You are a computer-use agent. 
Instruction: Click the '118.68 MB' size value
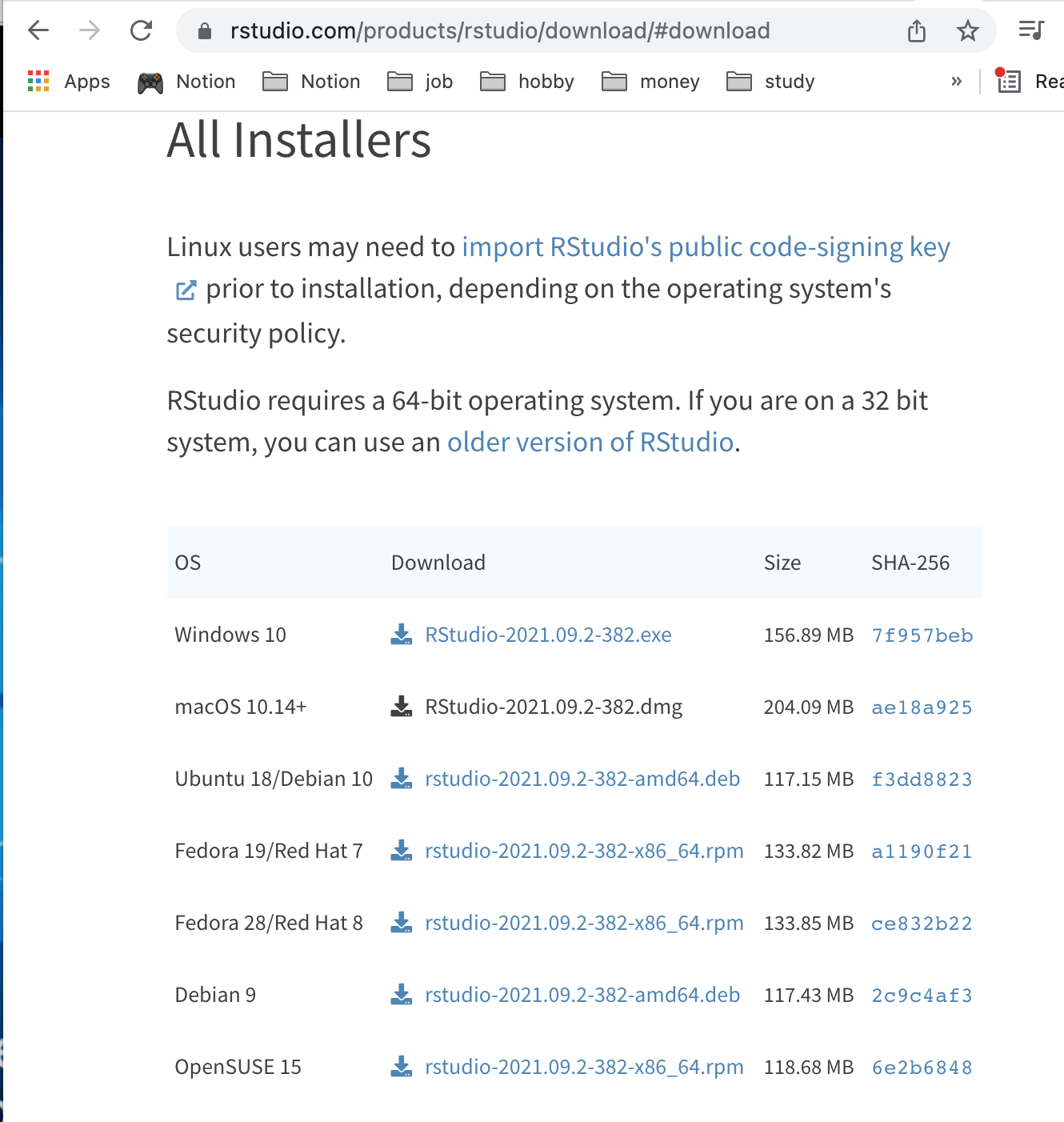[809, 1068]
